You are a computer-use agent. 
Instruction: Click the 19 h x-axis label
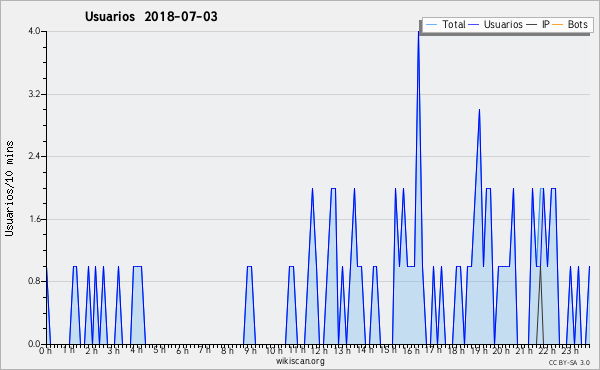(479, 350)
